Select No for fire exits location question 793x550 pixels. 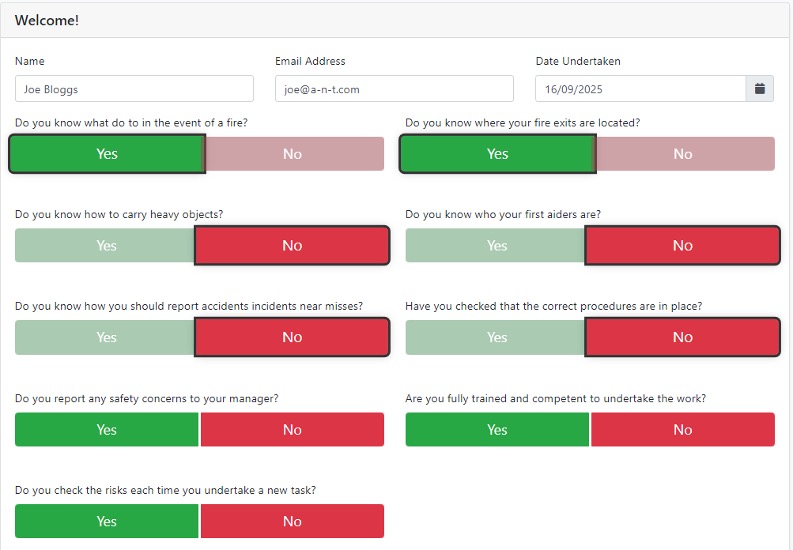tap(683, 154)
